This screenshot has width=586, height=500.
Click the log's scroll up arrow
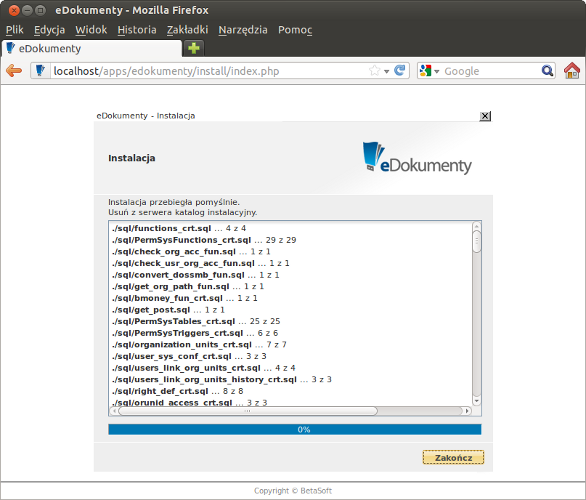476,226
